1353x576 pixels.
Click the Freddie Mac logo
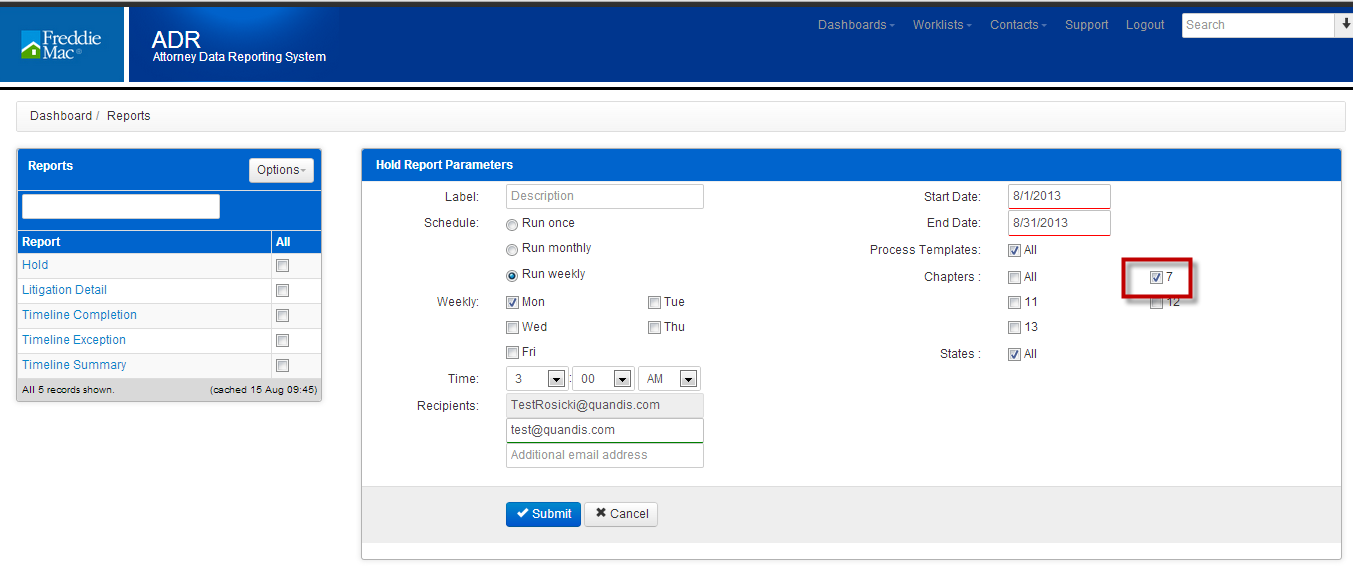point(60,44)
